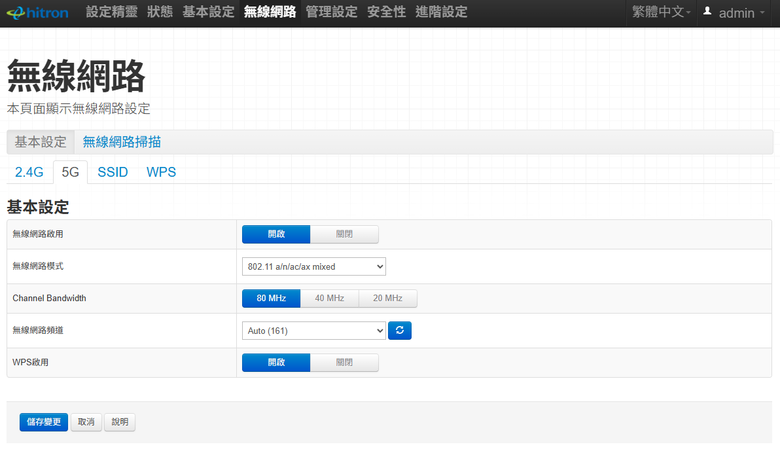Click the Channel Bandwidth label
780x455 pixels.
coord(49,298)
